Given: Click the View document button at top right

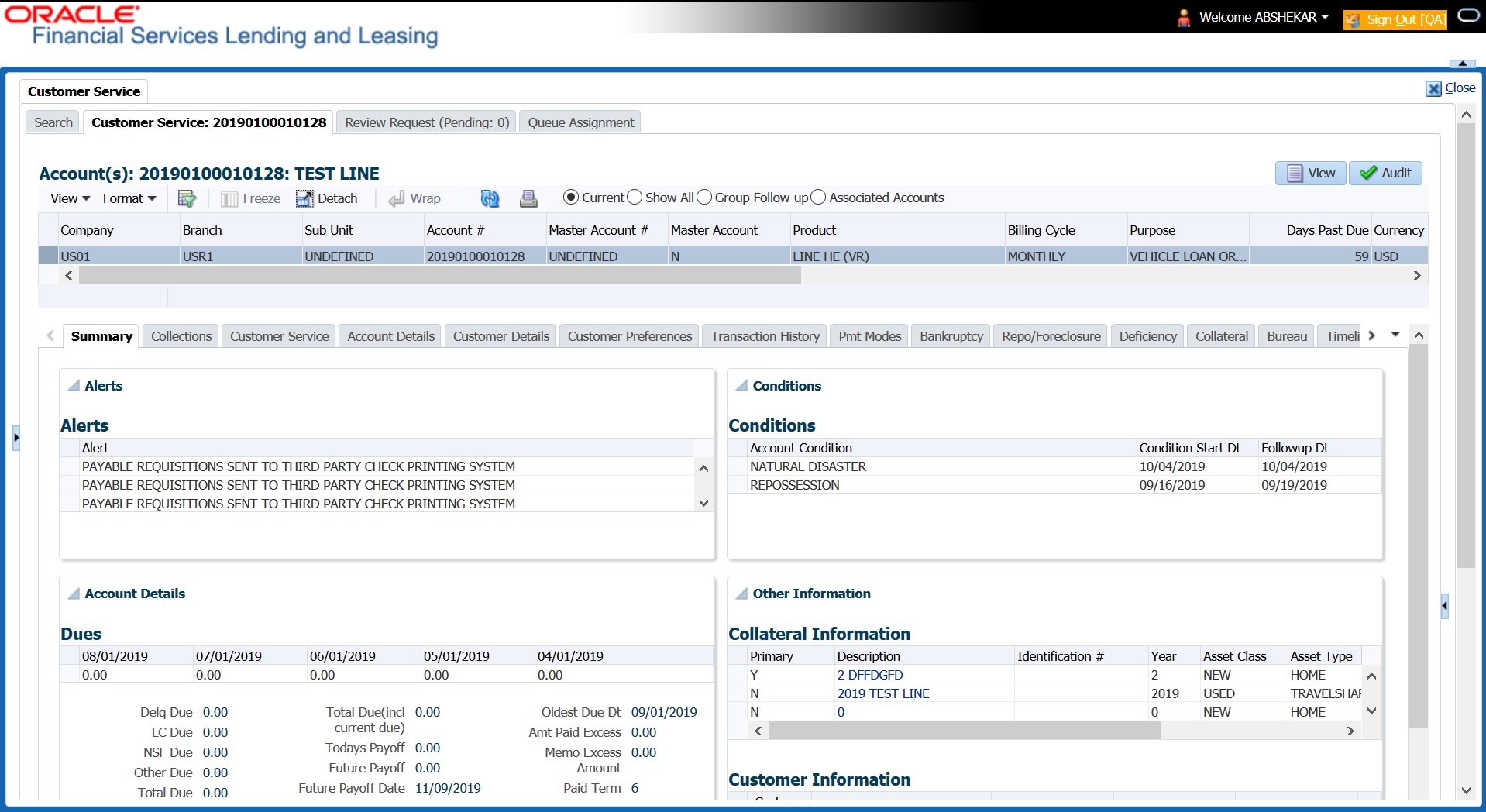Looking at the screenshot, I should tap(1311, 173).
